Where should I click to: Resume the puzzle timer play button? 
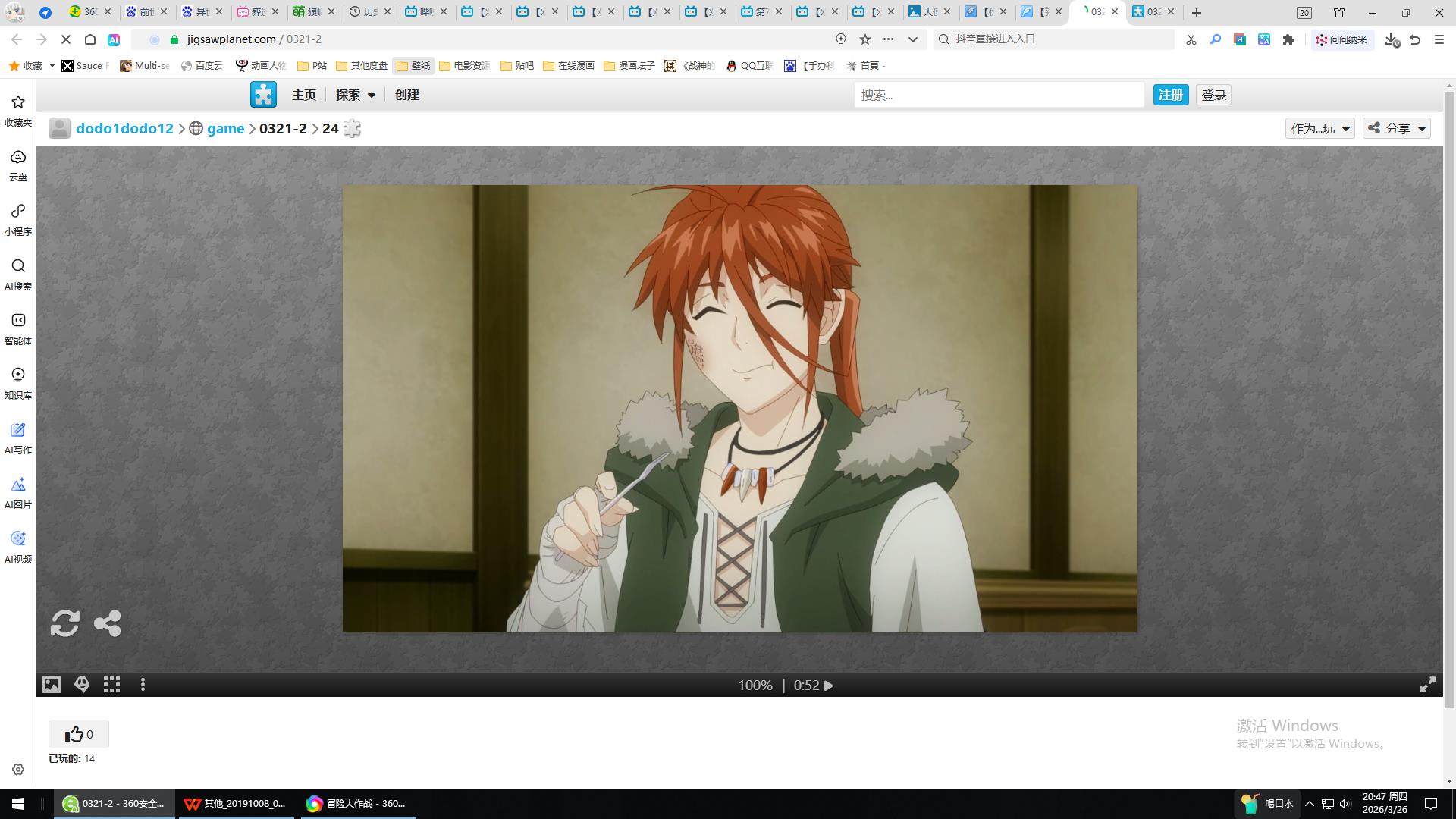(x=829, y=686)
